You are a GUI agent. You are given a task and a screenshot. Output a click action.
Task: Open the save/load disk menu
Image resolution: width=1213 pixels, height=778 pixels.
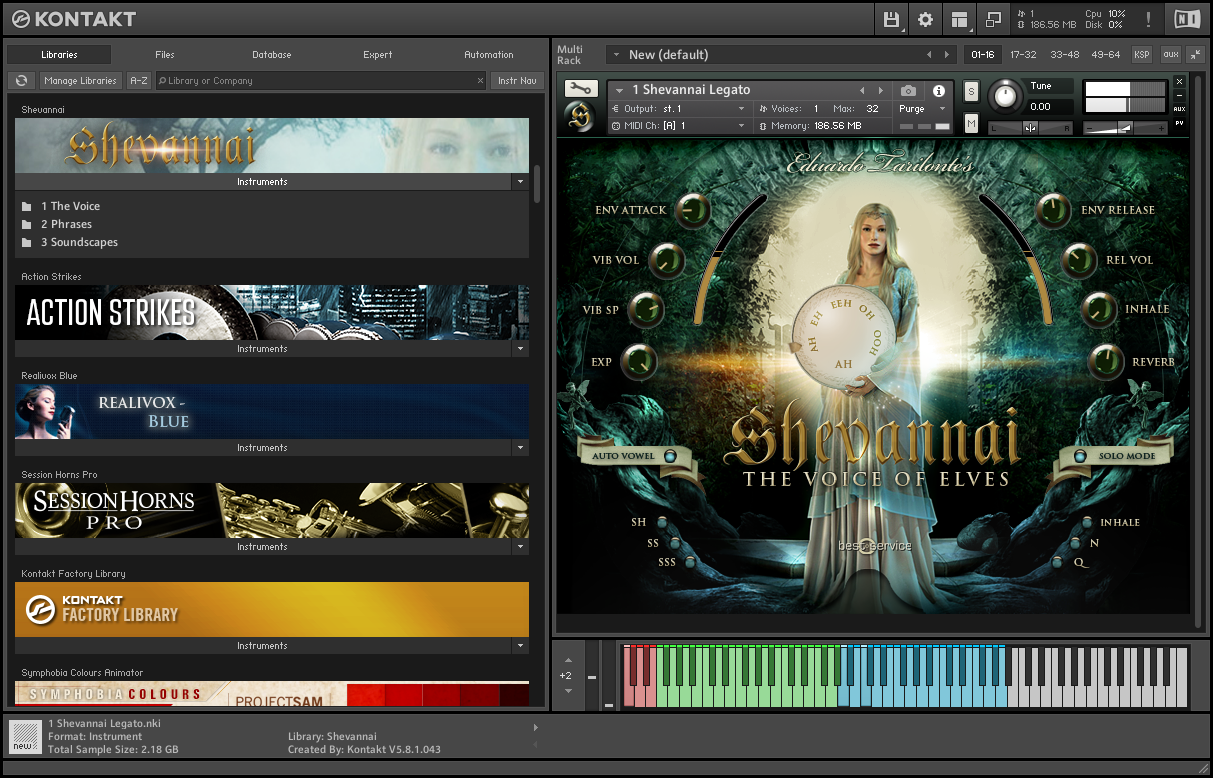(892, 19)
